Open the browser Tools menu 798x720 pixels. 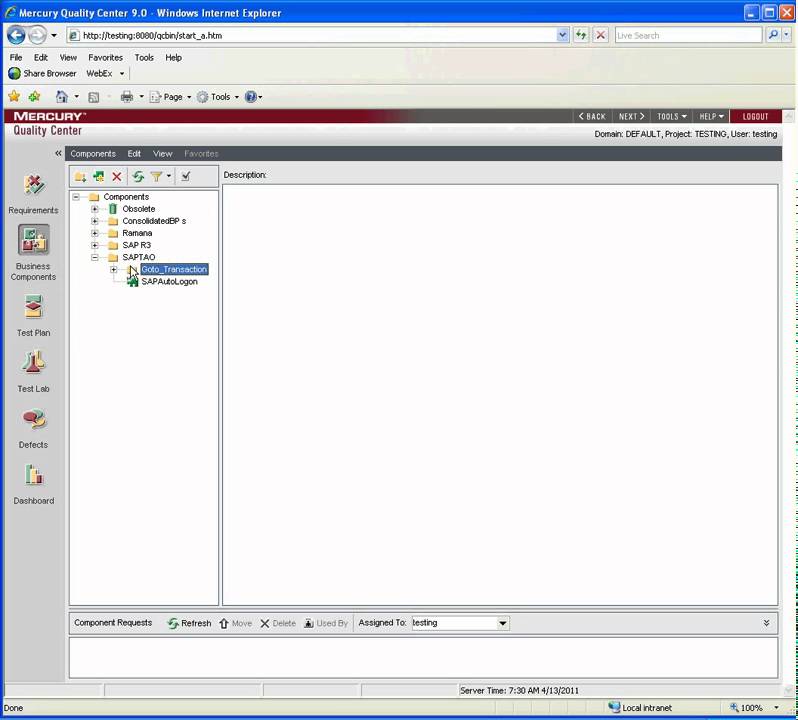tap(144, 57)
